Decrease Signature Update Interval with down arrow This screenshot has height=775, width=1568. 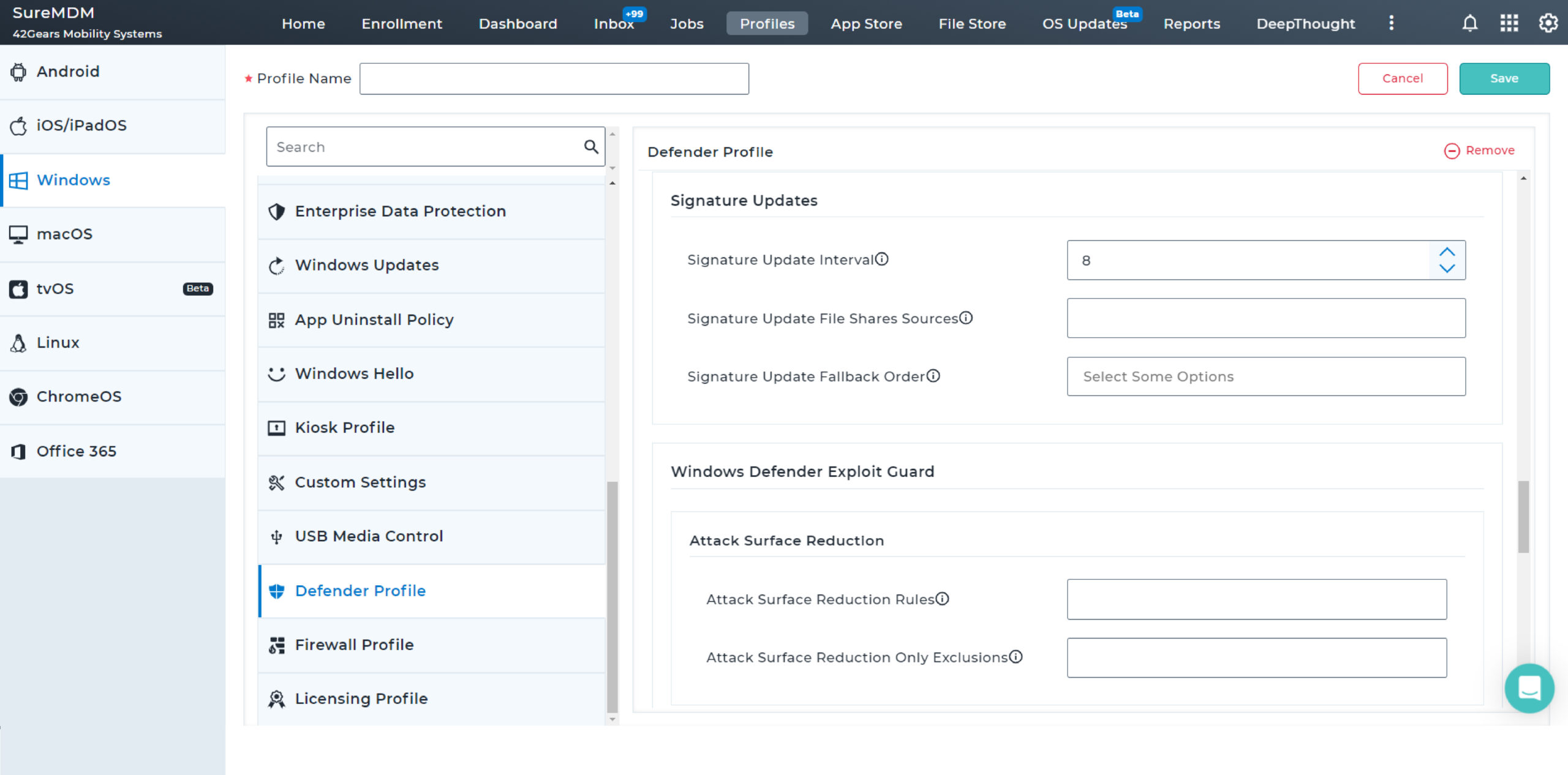point(1447,268)
